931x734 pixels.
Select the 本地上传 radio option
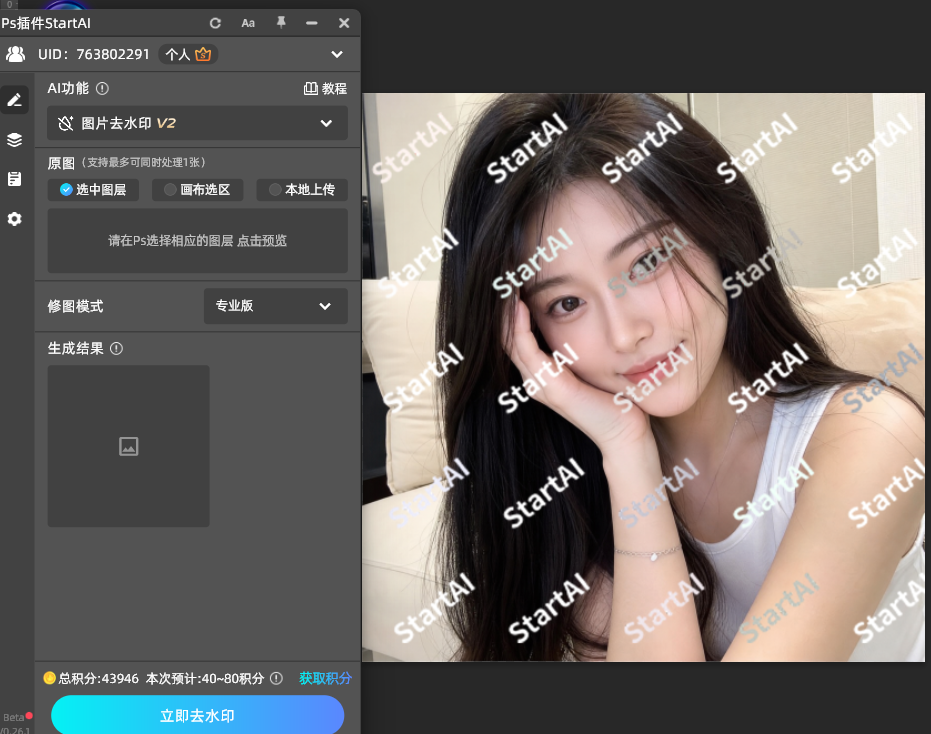pyautogui.click(x=302, y=189)
